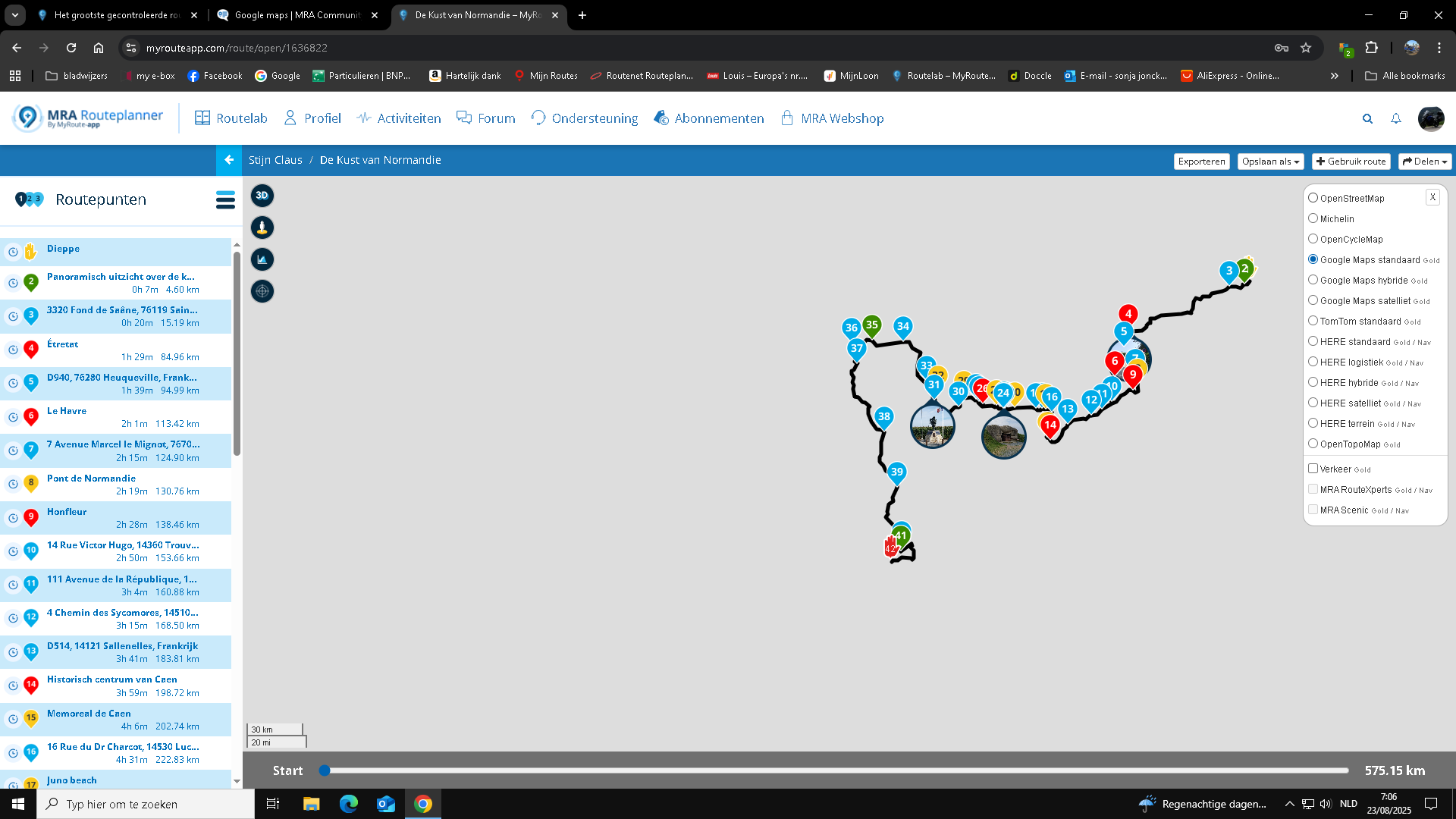This screenshot has width=1456, height=819.
Task: Toggle the 3D map view button
Action: click(262, 196)
